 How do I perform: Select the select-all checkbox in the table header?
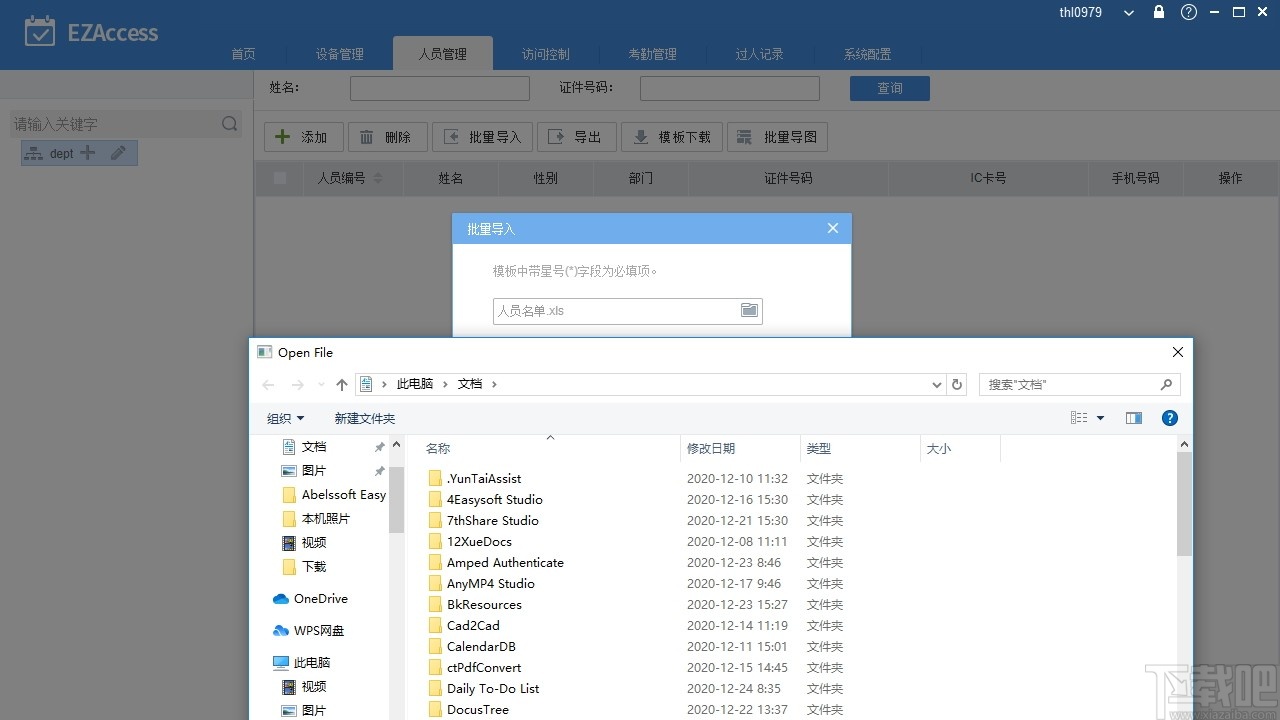click(280, 178)
